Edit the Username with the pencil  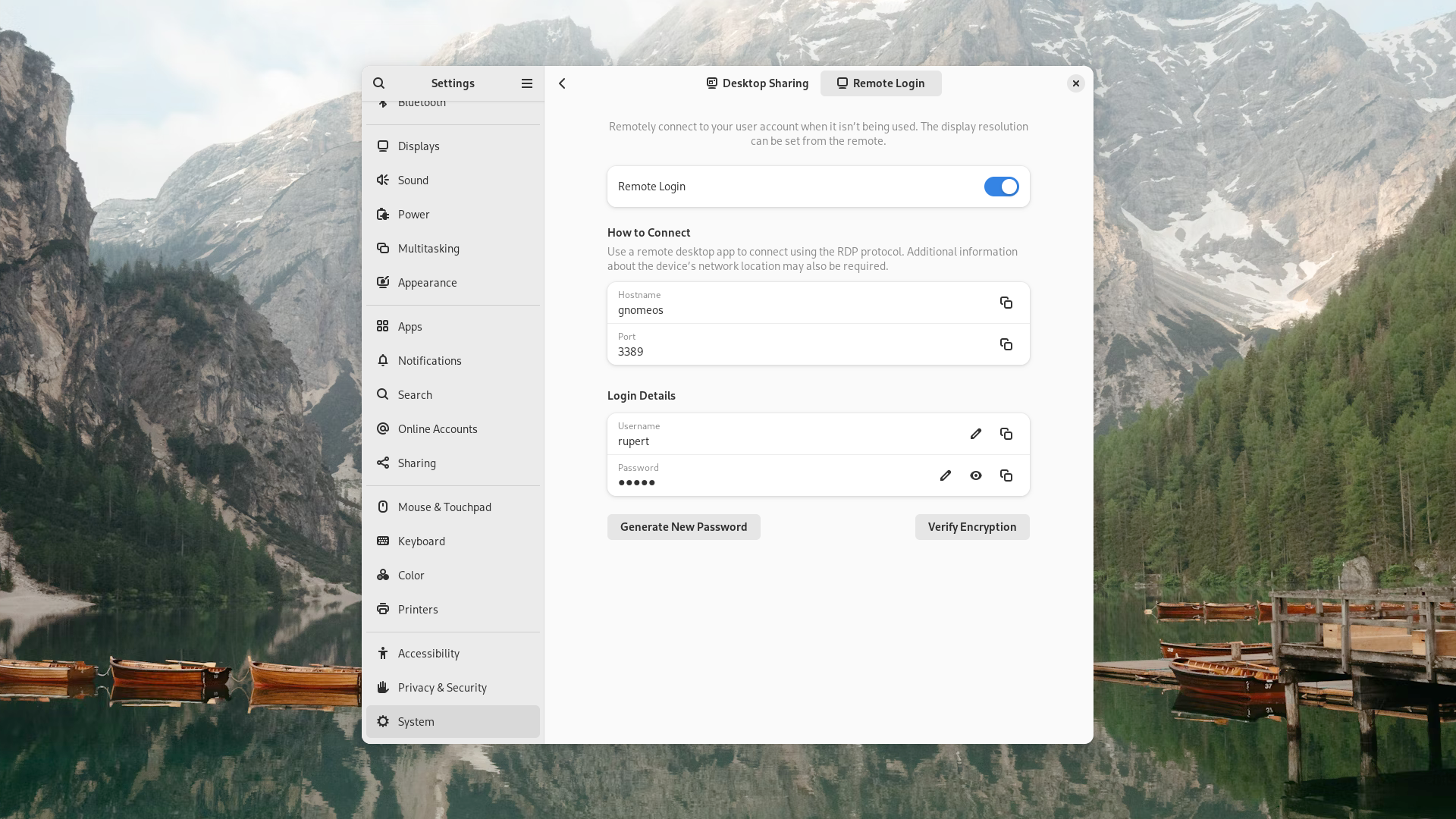tap(976, 434)
